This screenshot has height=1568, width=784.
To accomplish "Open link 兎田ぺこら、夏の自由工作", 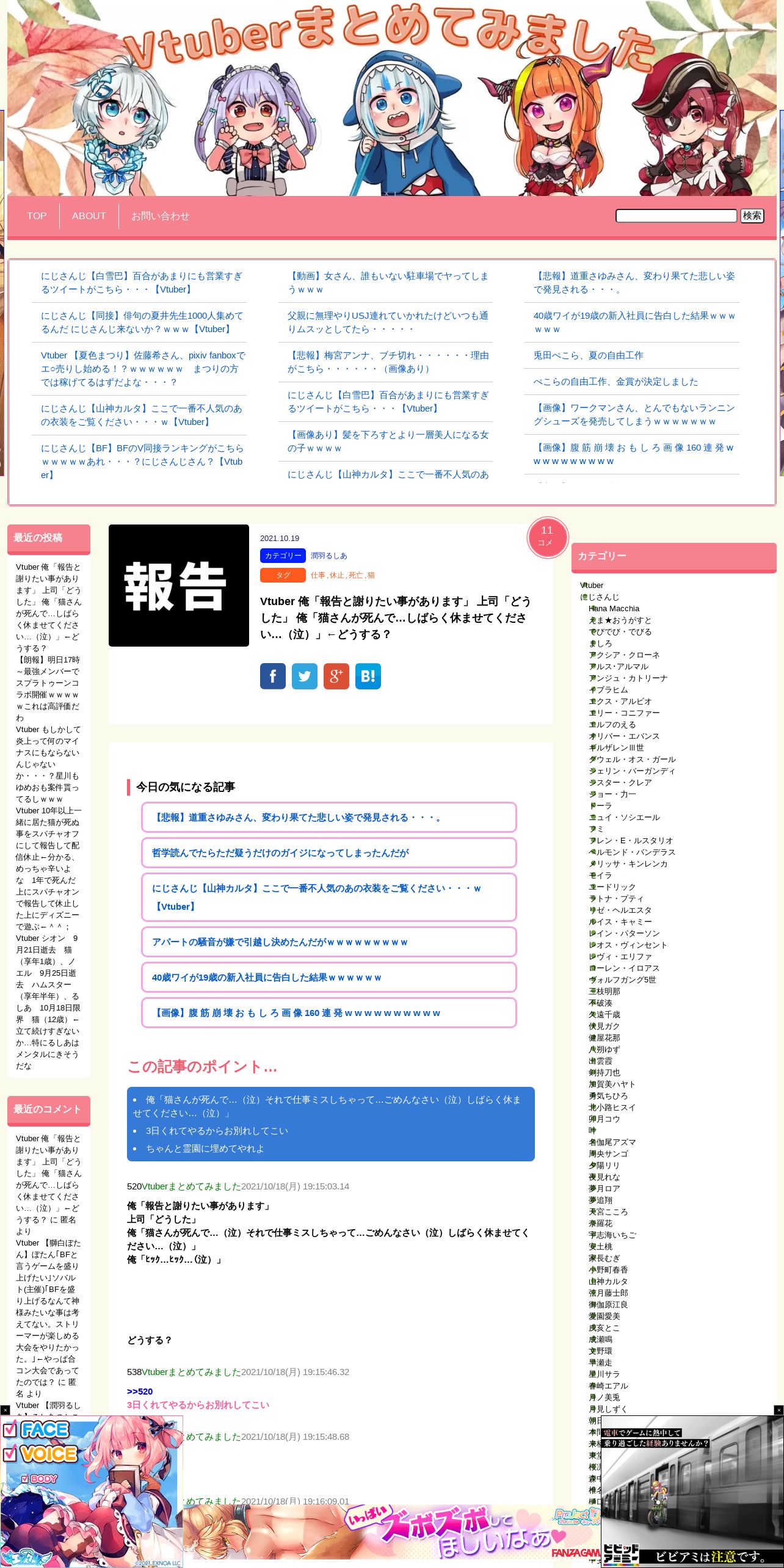I will point(589,355).
